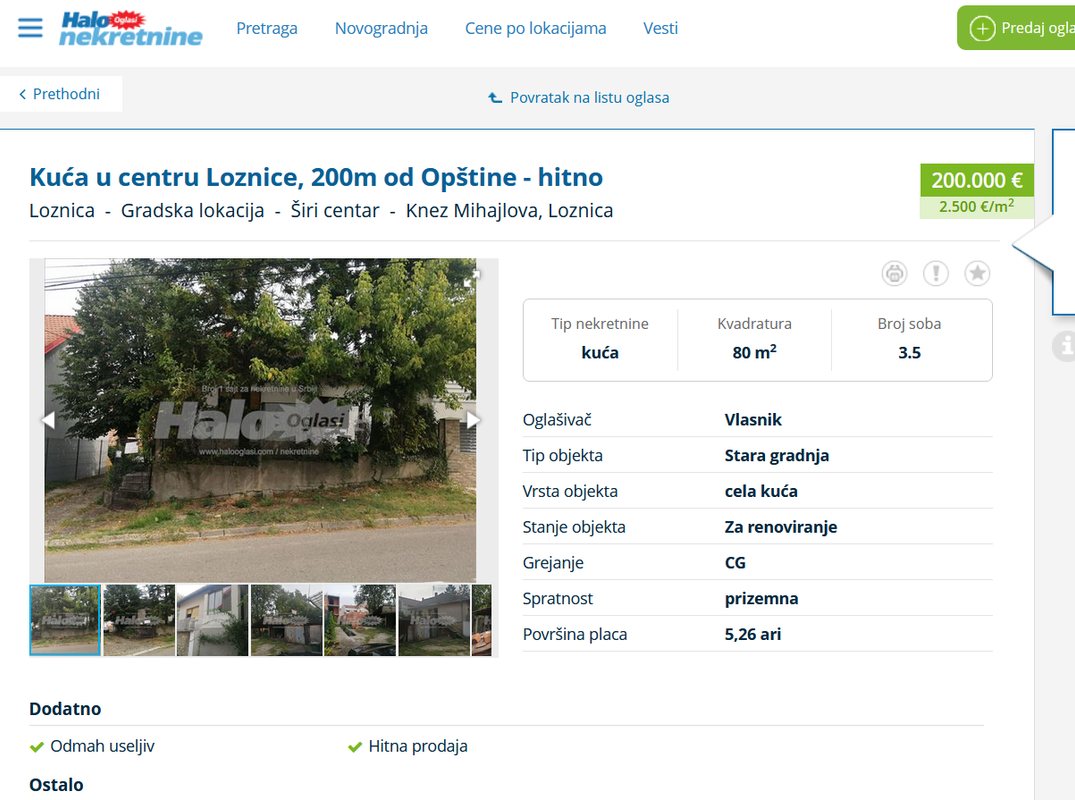Show previous photo with left arrow
This screenshot has width=1075, height=800.
(49, 420)
